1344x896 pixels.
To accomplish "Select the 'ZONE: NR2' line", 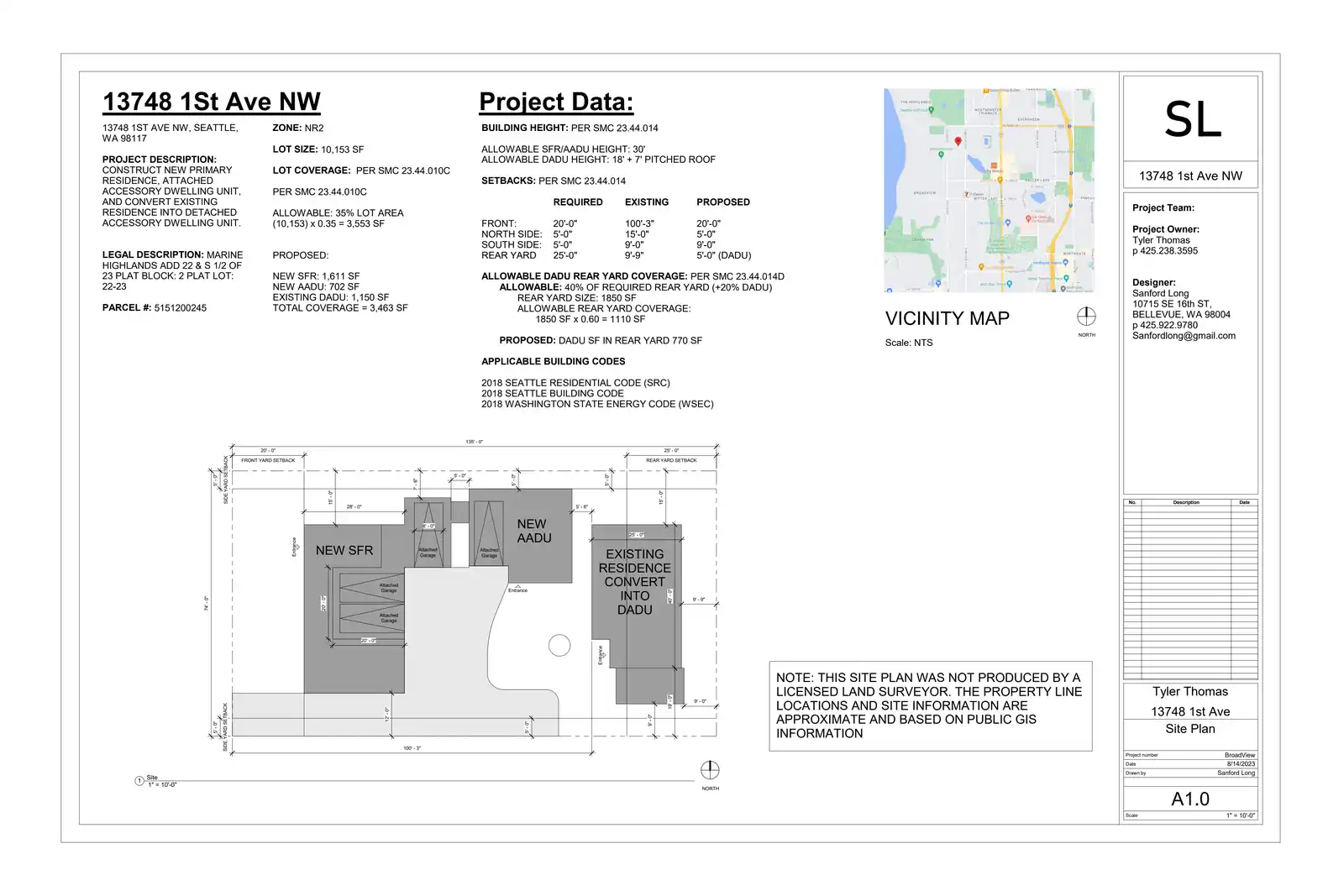I will pyautogui.click(x=298, y=128).
